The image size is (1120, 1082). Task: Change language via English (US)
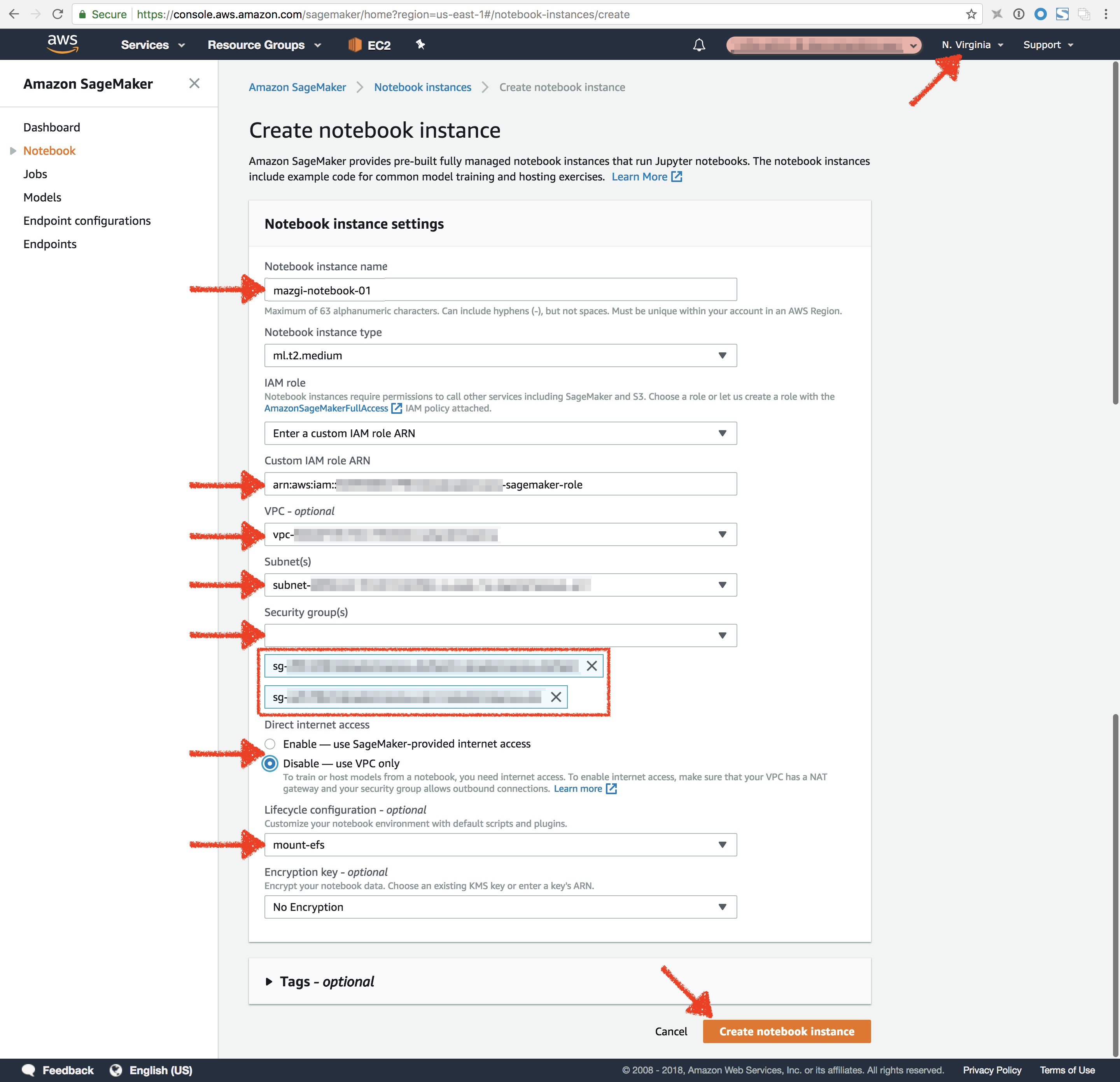click(x=161, y=1070)
